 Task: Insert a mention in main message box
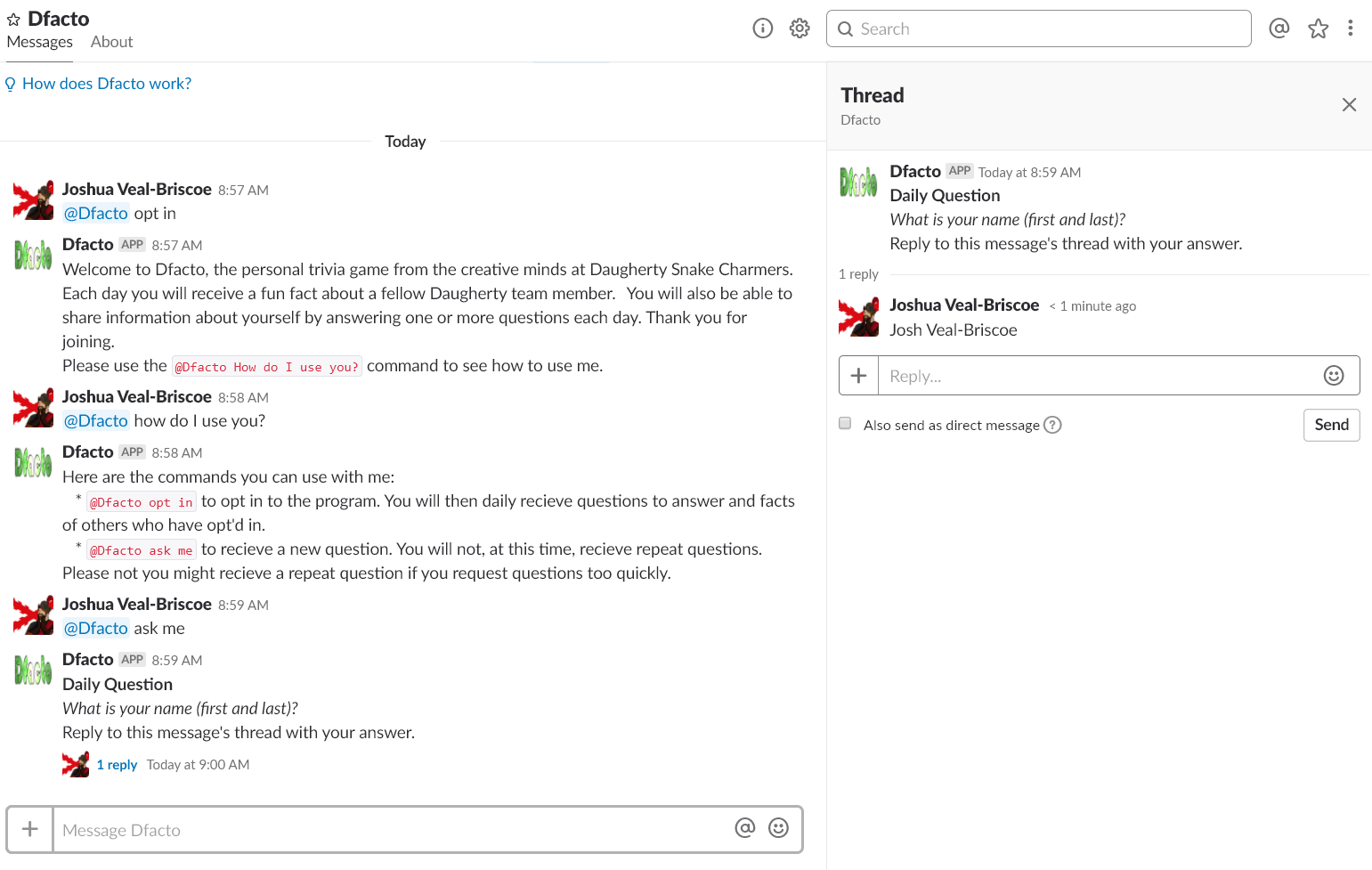point(744,829)
